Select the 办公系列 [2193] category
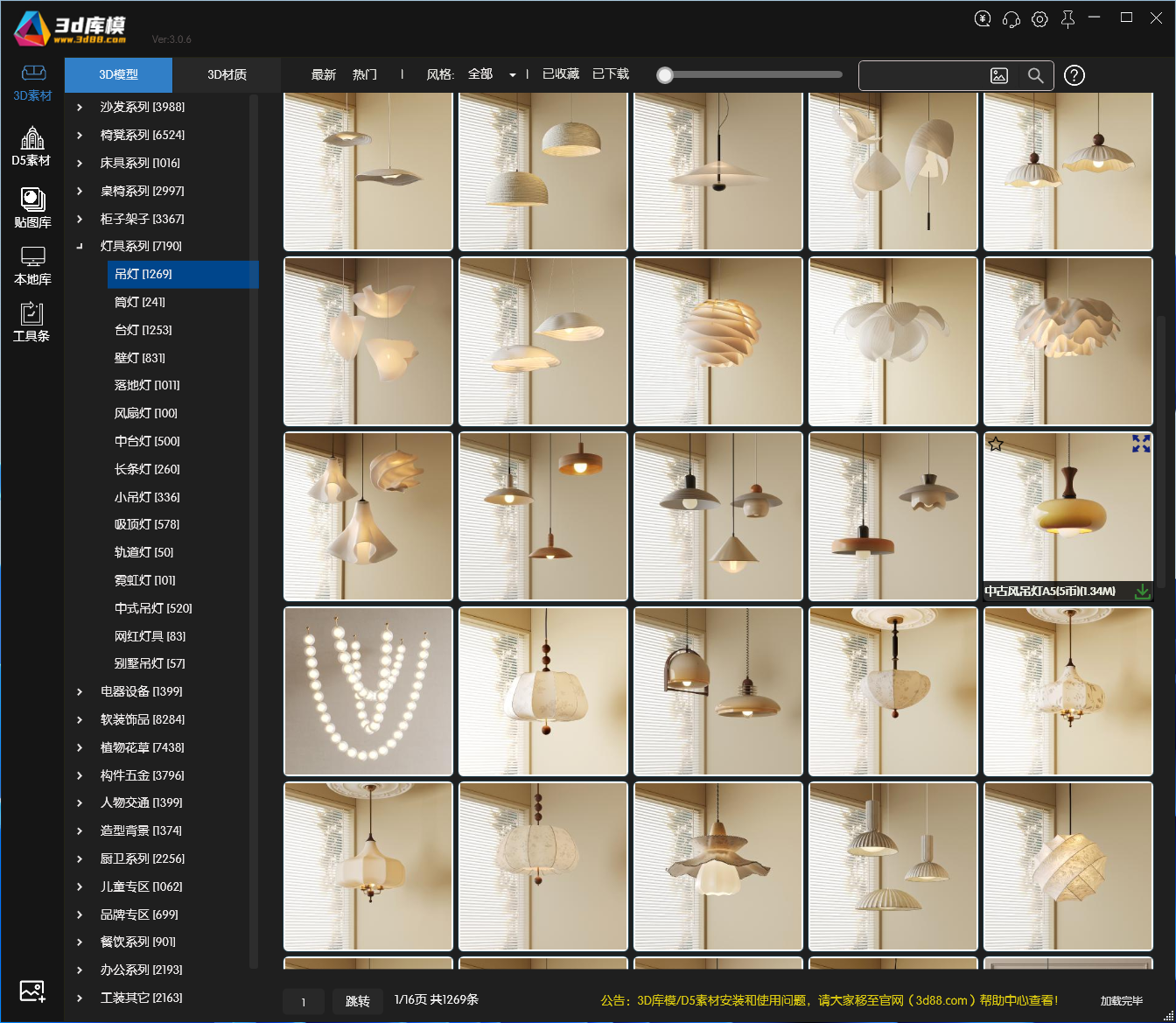 [x=142, y=970]
